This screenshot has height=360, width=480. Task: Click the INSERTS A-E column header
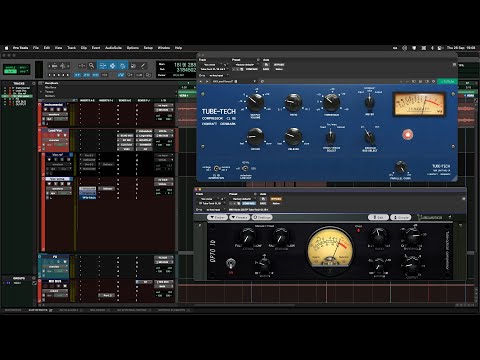pos(87,100)
